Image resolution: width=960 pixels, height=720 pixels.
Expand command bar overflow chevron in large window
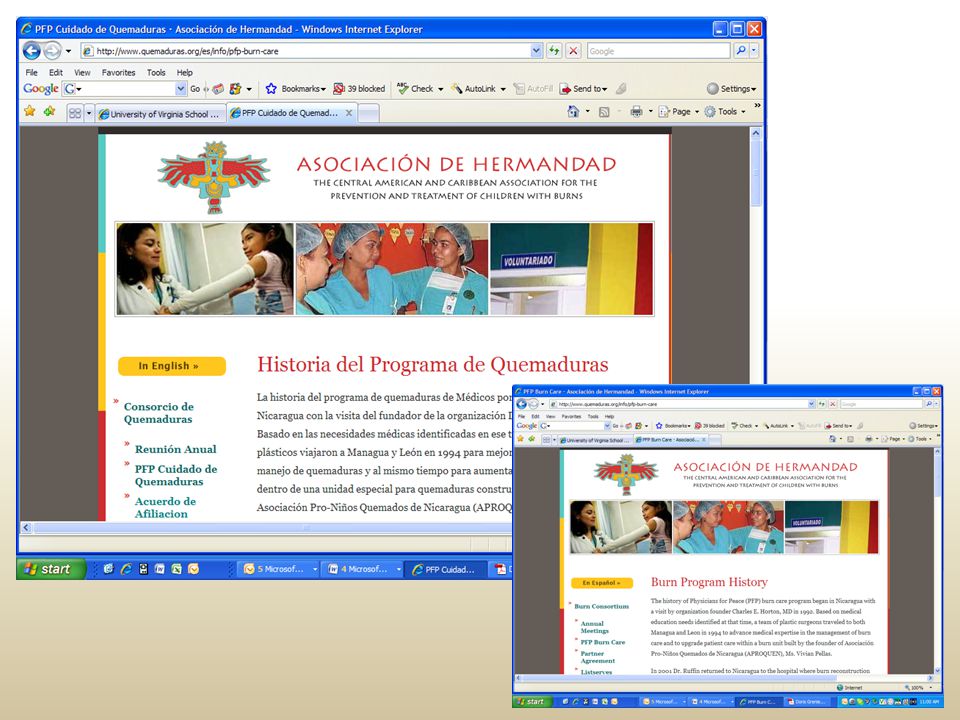[x=757, y=106]
